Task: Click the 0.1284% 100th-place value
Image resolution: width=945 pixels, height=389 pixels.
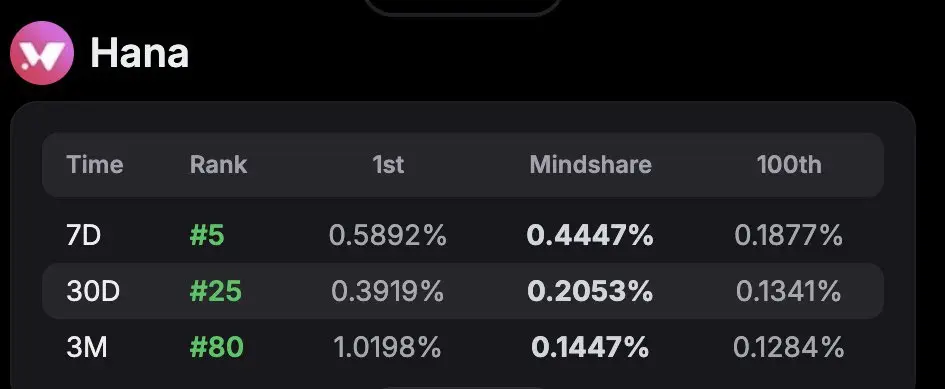Action: 788,347
